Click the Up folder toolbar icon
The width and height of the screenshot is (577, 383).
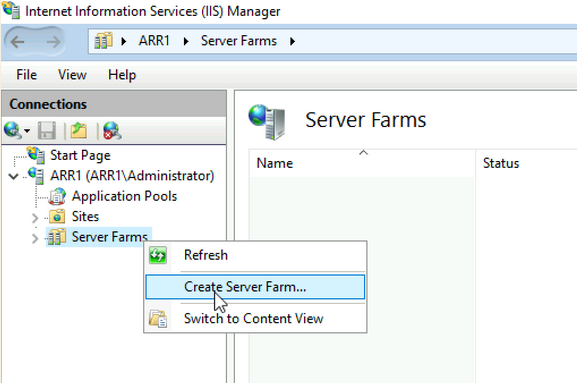78,131
